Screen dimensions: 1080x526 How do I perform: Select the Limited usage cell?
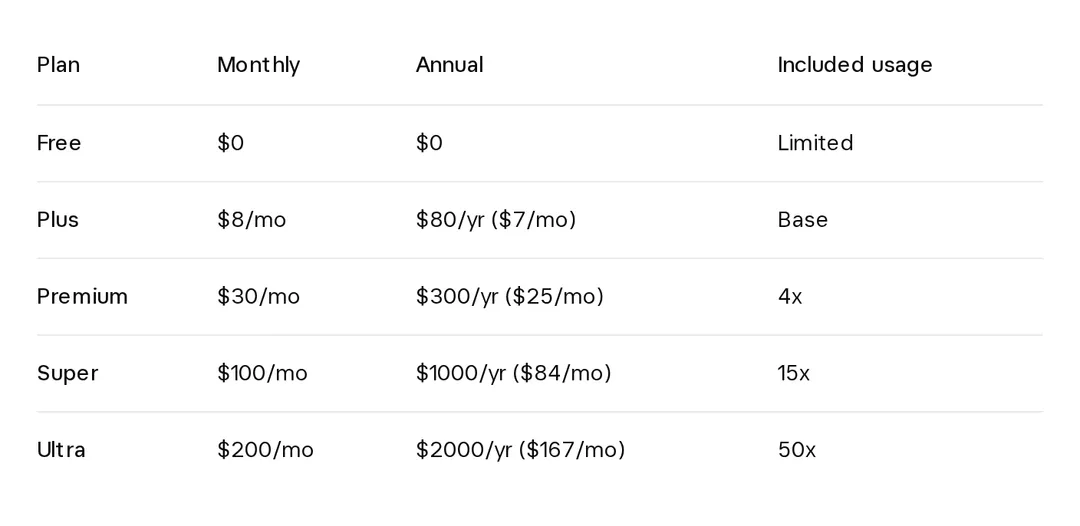pyautogui.click(x=816, y=143)
